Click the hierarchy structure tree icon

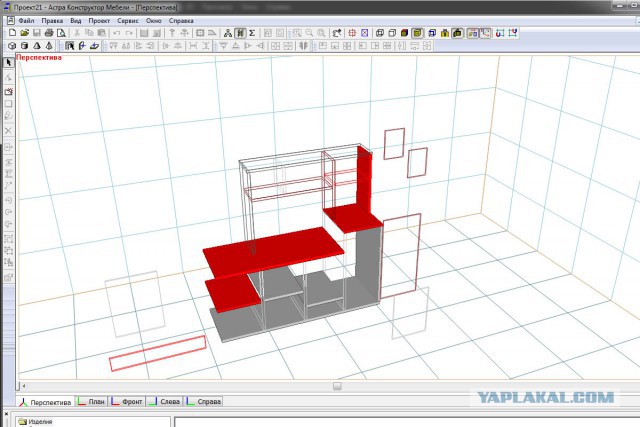(228, 33)
